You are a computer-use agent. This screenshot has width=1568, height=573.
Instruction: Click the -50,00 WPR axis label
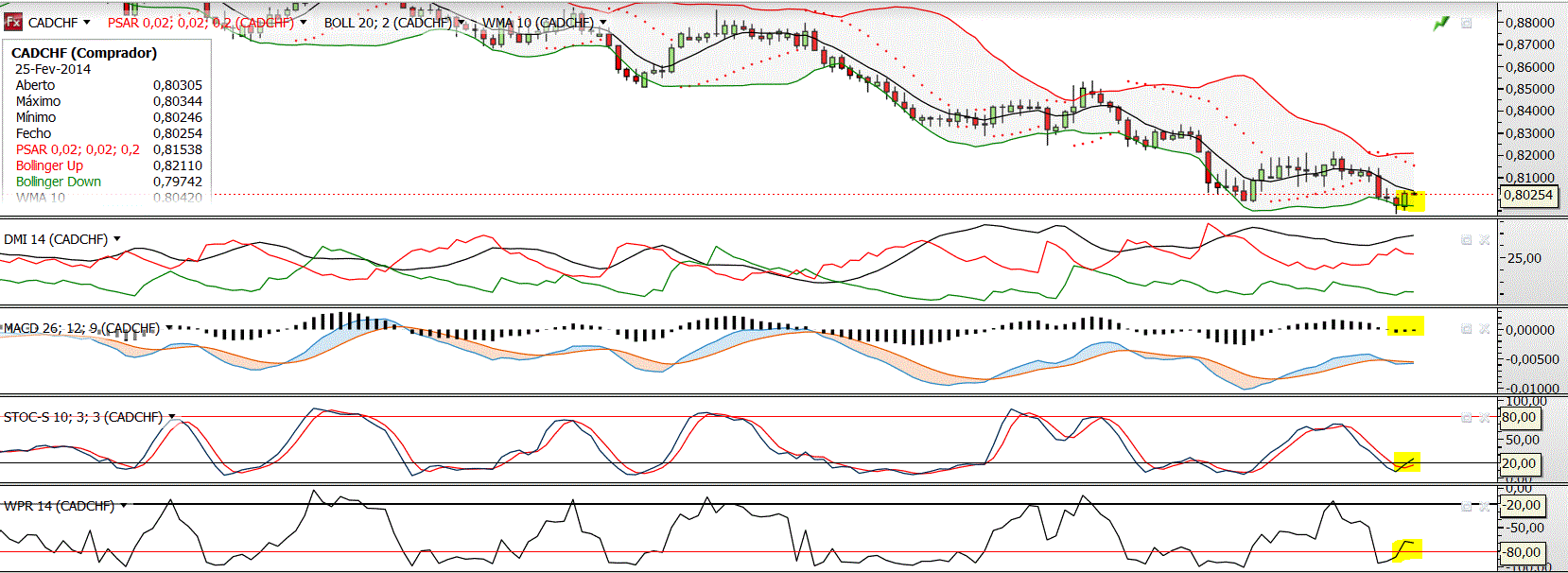1524,528
